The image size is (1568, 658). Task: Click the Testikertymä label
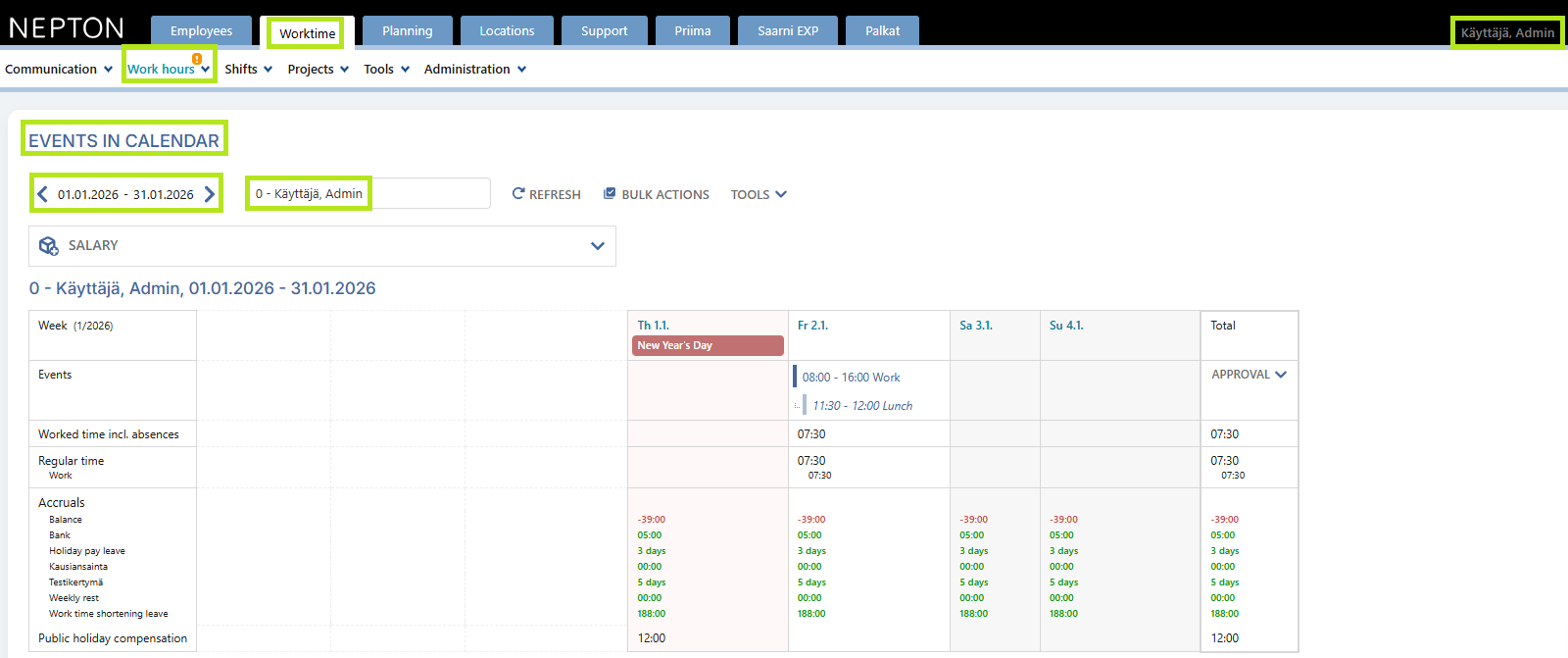pos(75,582)
